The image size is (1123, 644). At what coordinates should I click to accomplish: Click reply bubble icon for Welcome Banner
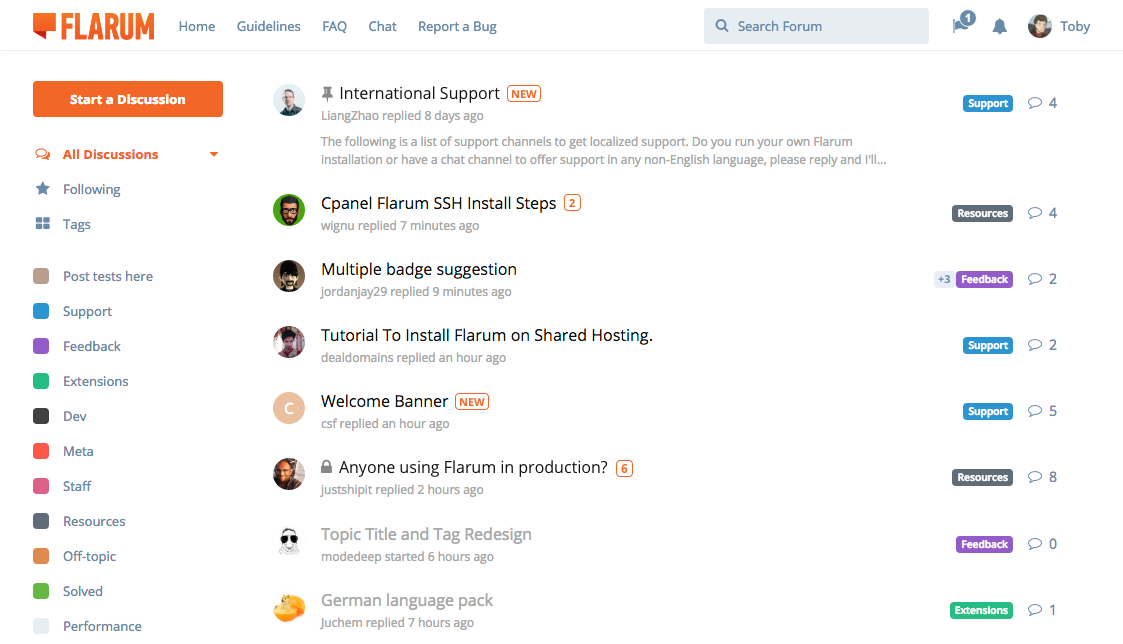(1034, 410)
